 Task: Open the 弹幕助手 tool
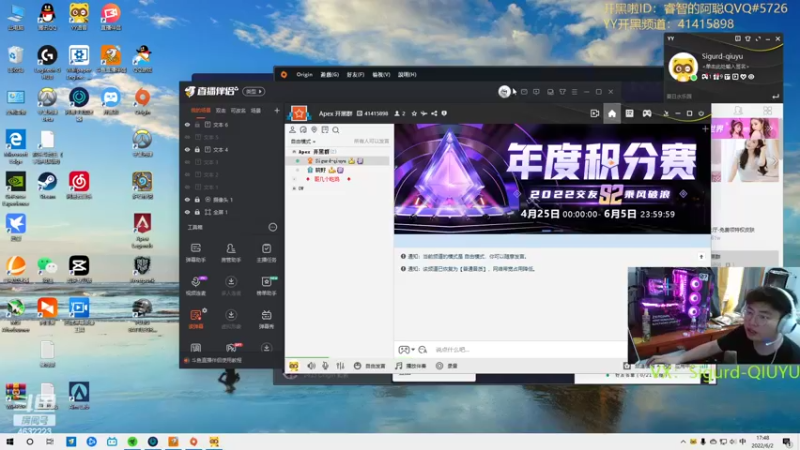[x=196, y=253]
